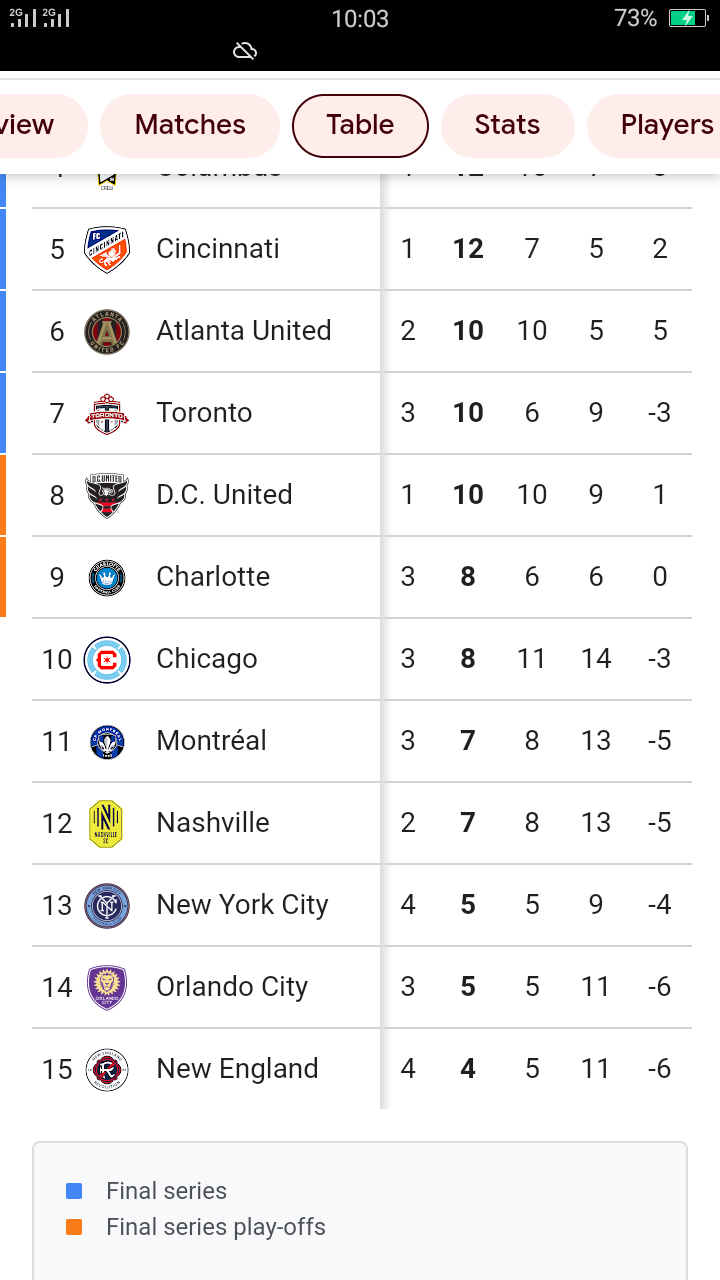Tap the New York City FC badge

coord(107,905)
